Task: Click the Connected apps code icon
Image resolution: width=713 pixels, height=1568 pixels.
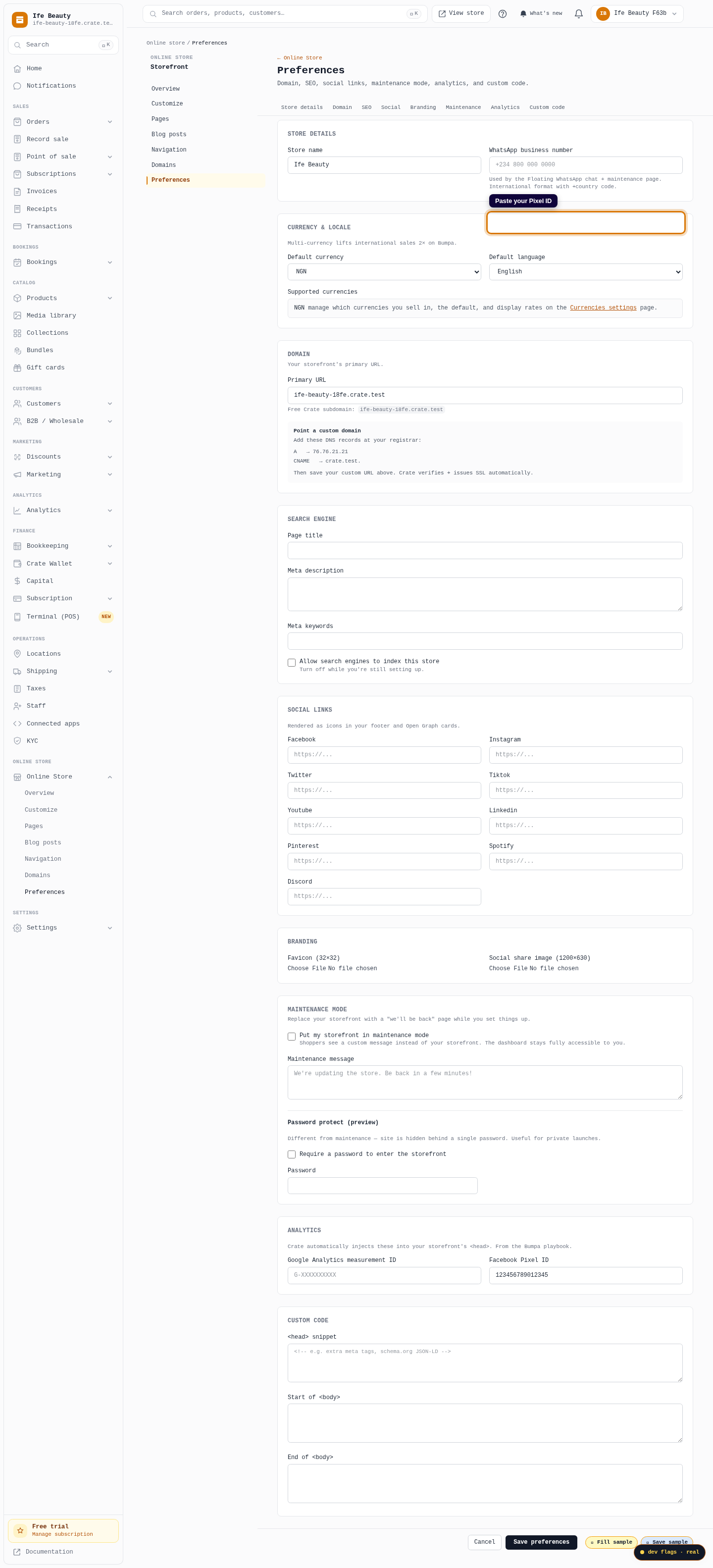Action: 17,724
